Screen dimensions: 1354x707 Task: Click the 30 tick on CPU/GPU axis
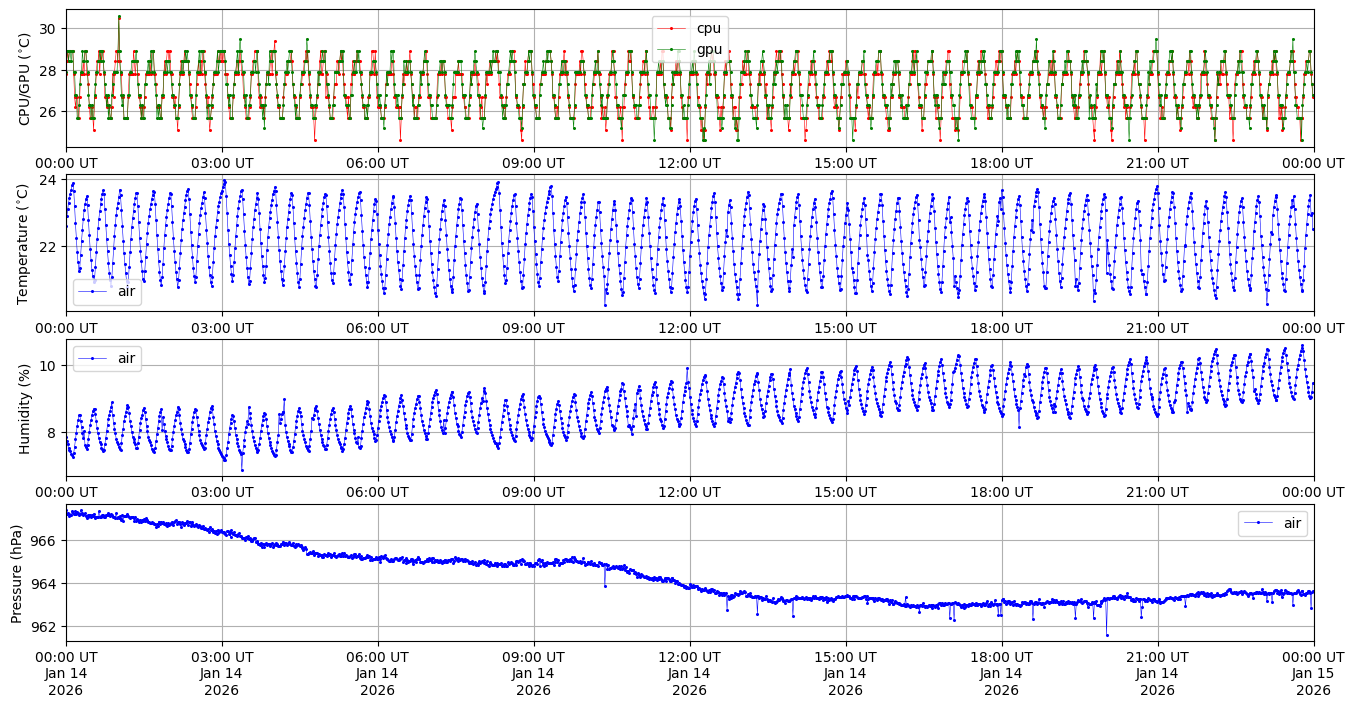pyautogui.click(x=49, y=28)
